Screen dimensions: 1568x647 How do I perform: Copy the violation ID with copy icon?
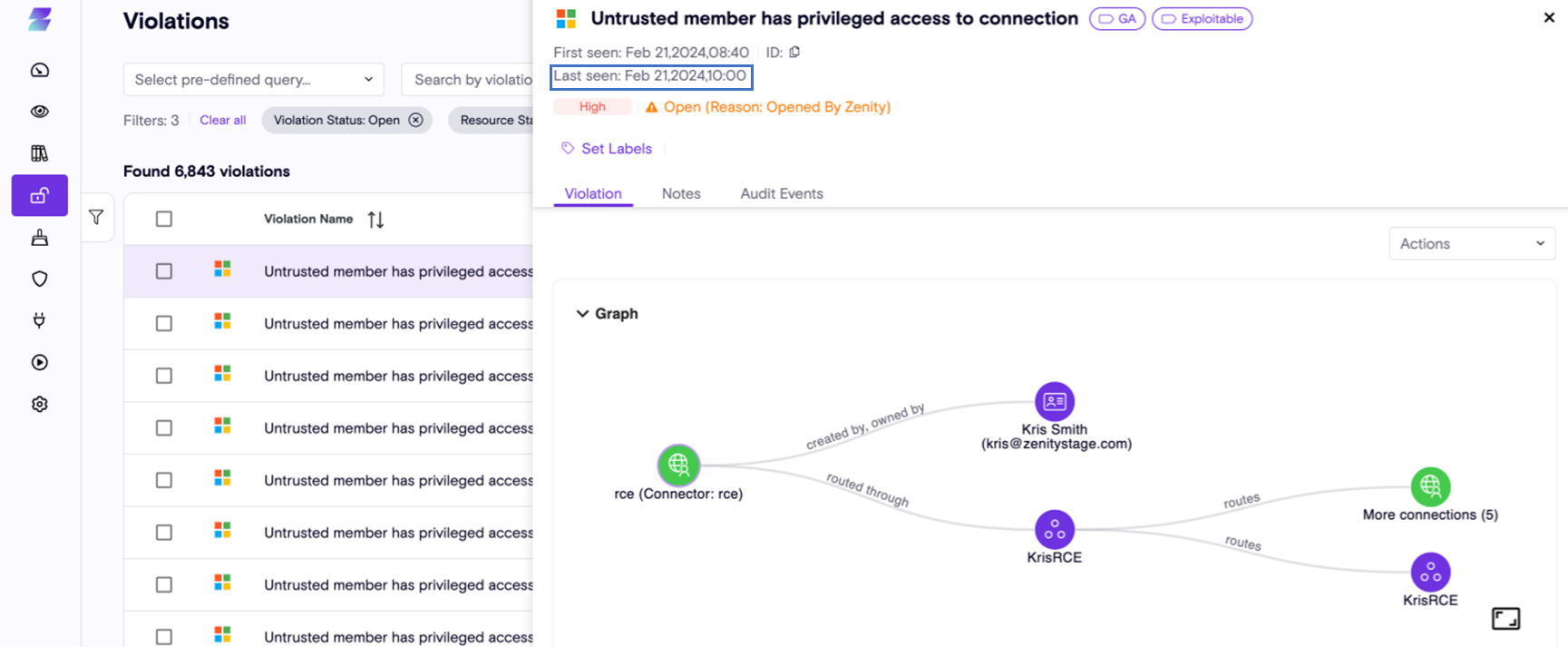click(x=794, y=53)
